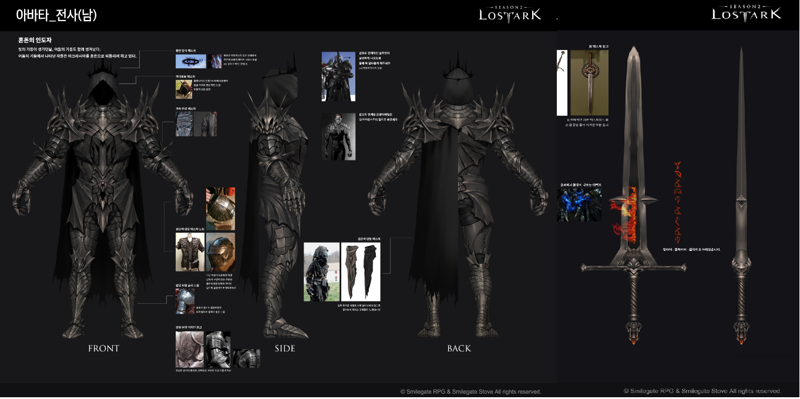Click the BACK view label
Screen dimensions: 800x399
[x=459, y=348]
